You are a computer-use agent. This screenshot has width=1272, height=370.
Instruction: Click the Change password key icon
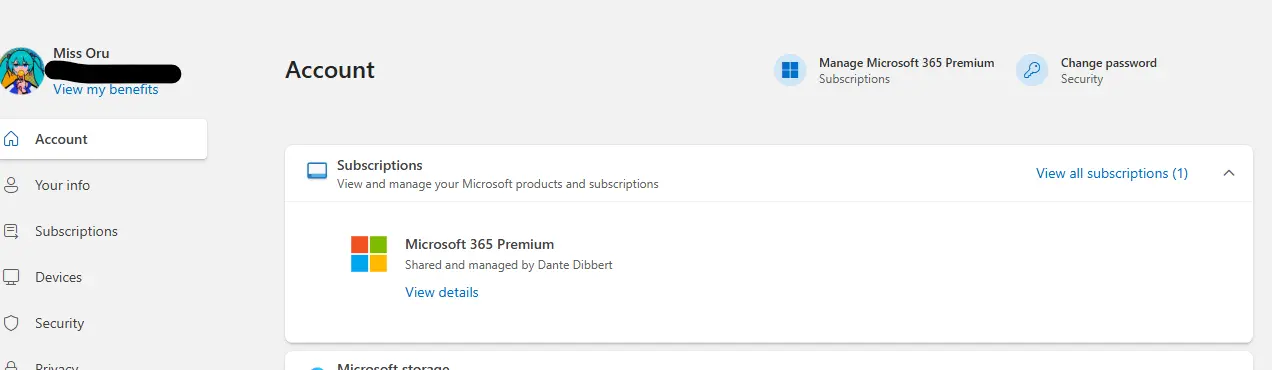coord(1032,70)
